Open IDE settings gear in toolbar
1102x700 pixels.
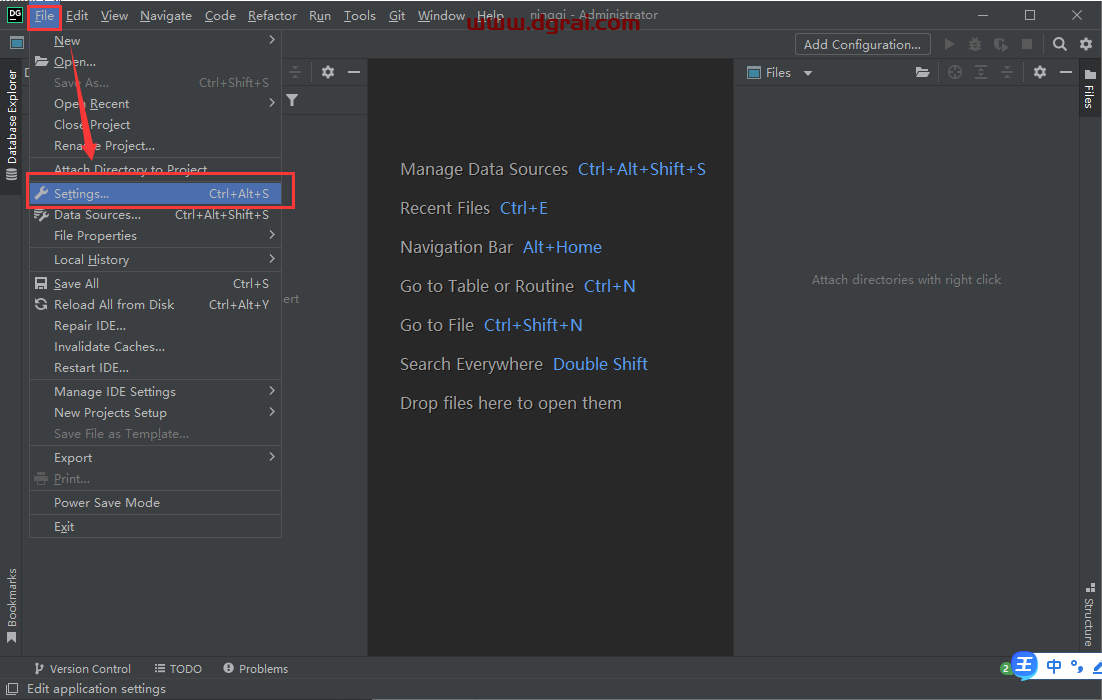(1086, 44)
